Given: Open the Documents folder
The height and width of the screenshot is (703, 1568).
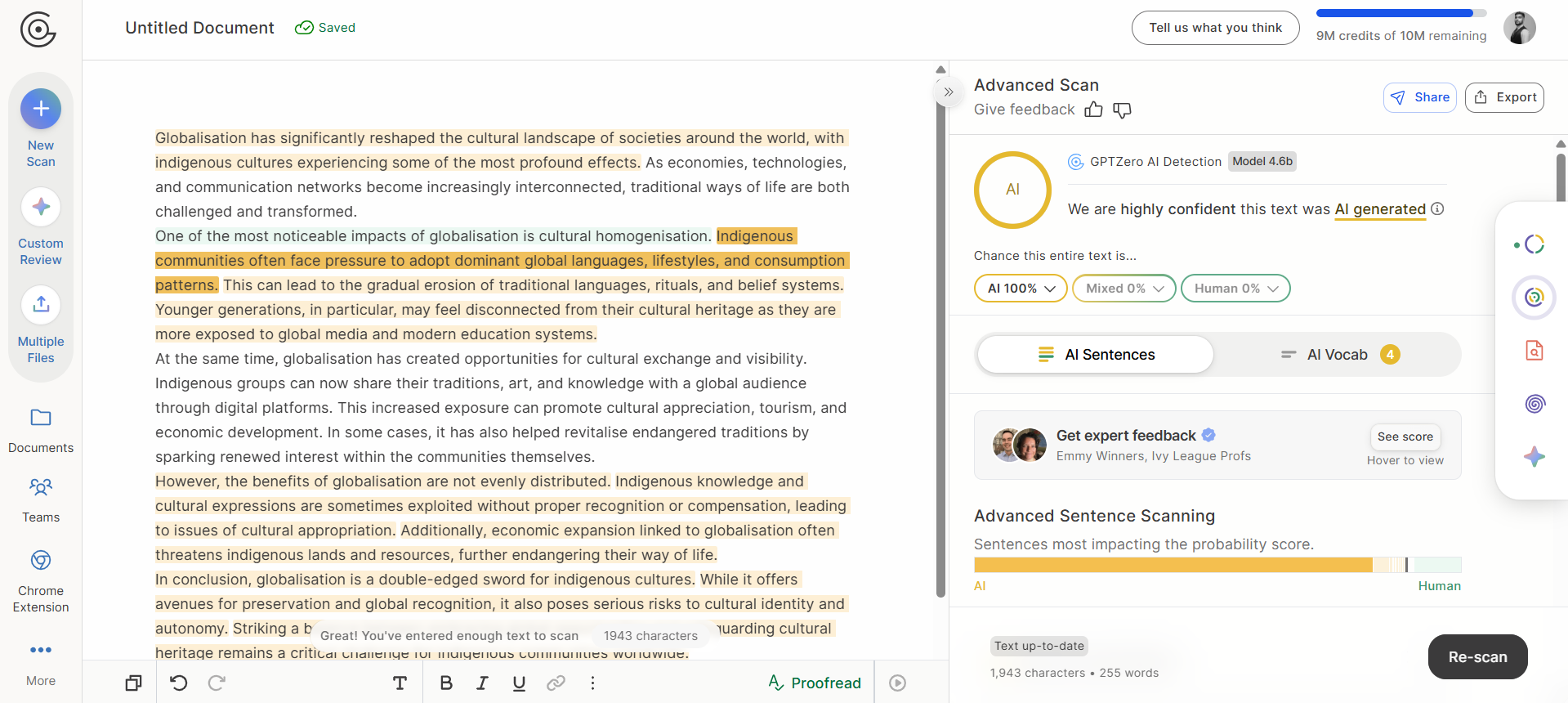Looking at the screenshot, I should pyautogui.click(x=41, y=431).
